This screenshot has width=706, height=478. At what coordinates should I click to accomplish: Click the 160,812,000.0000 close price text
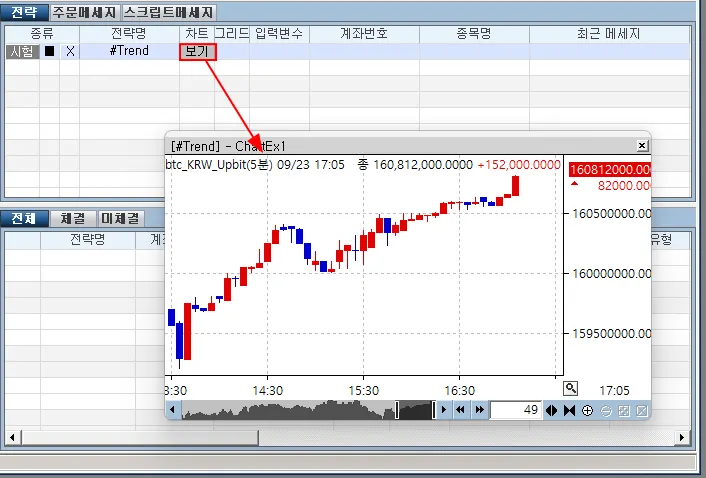(423, 165)
